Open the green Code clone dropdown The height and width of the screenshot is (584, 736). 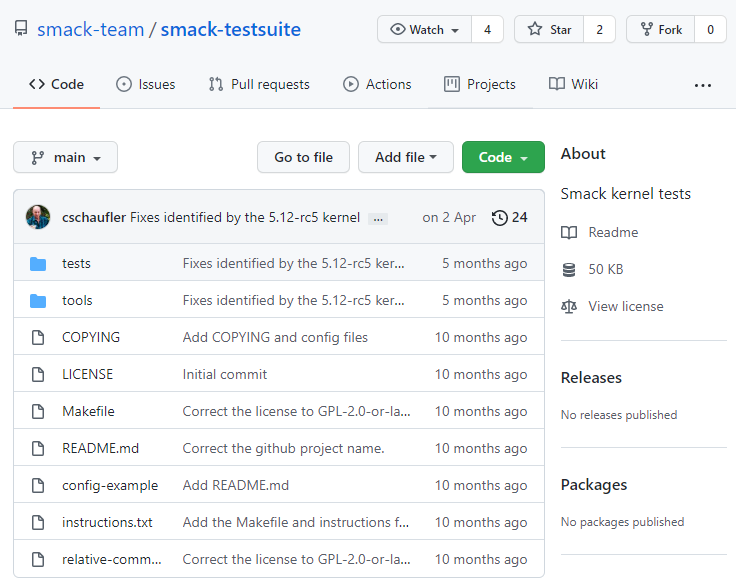point(503,157)
